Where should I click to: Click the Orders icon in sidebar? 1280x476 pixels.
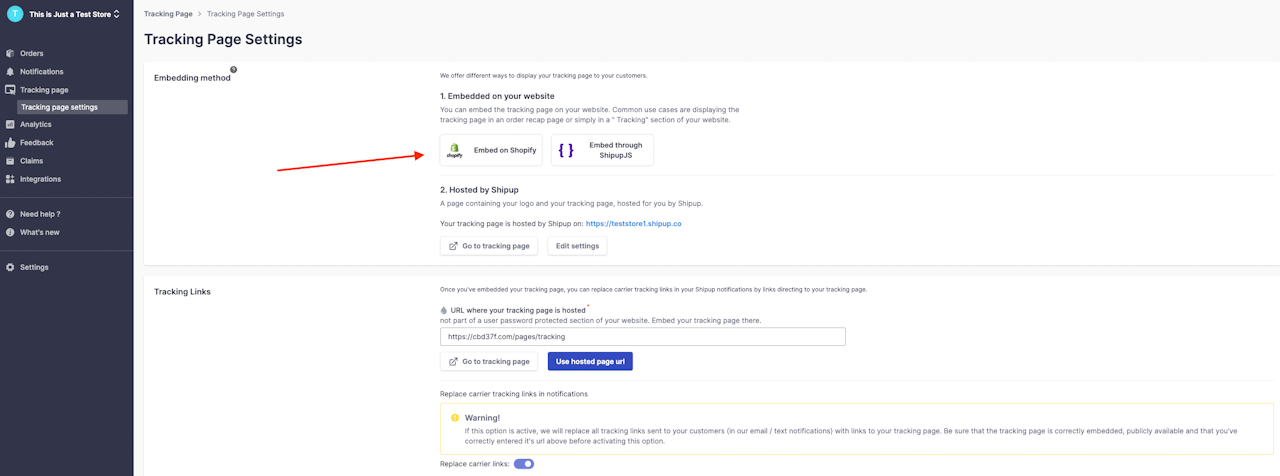click(10, 53)
